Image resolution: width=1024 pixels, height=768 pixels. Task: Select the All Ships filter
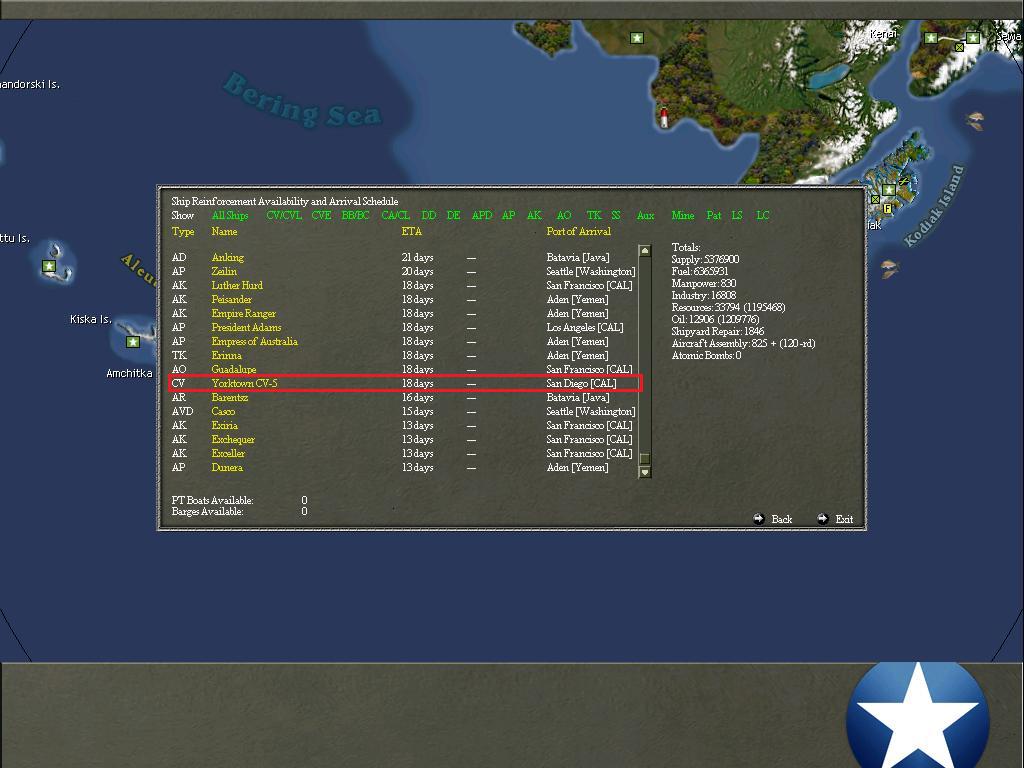[x=228, y=215]
